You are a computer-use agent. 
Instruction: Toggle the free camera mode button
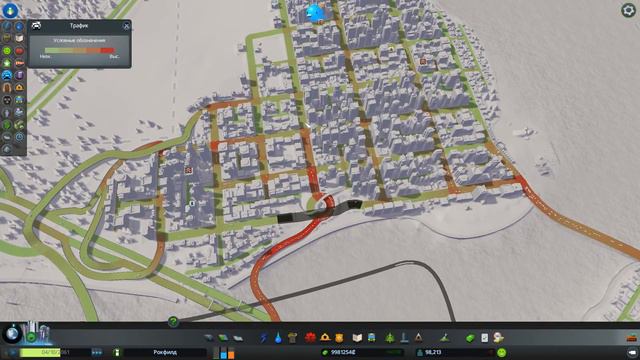(x=632, y=352)
